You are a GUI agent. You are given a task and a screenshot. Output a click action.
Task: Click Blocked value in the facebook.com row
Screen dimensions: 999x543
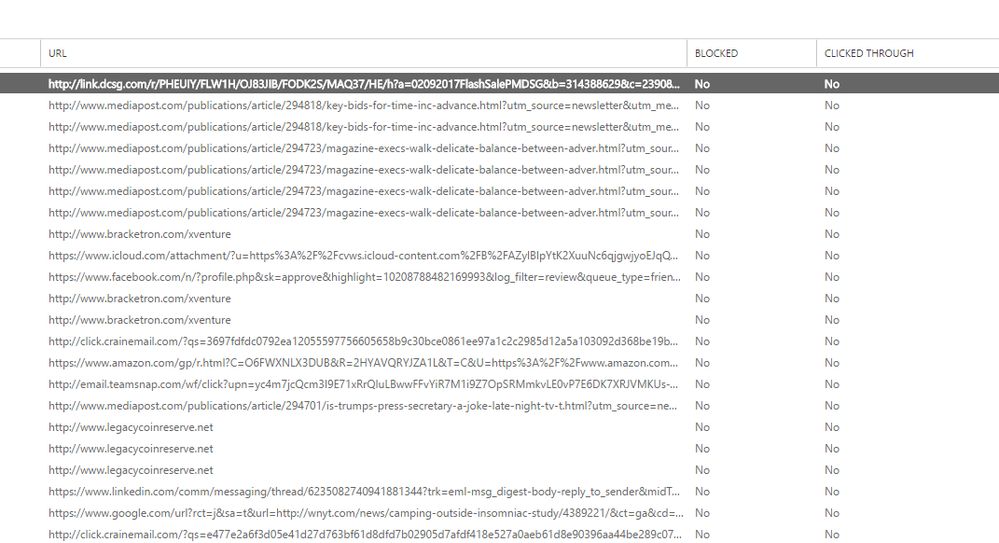(x=702, y=277)
